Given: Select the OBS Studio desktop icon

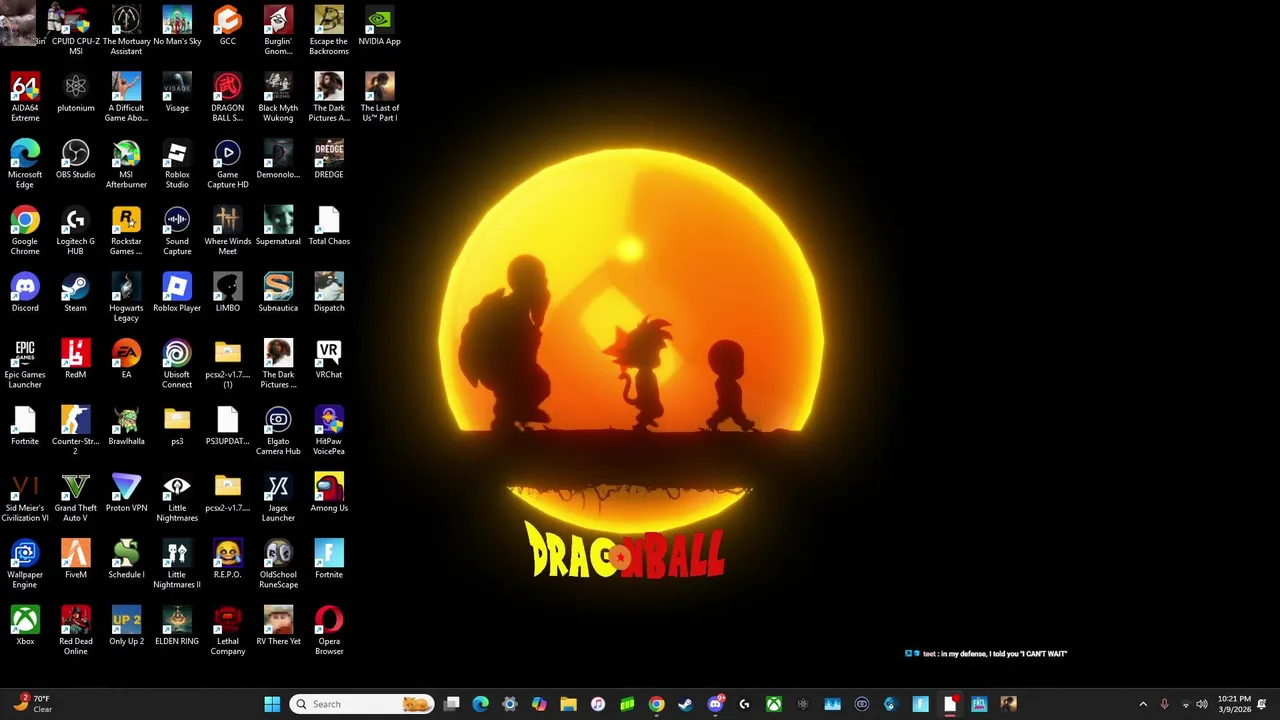Looking at the screenshot, I should (x=76, y=160).
